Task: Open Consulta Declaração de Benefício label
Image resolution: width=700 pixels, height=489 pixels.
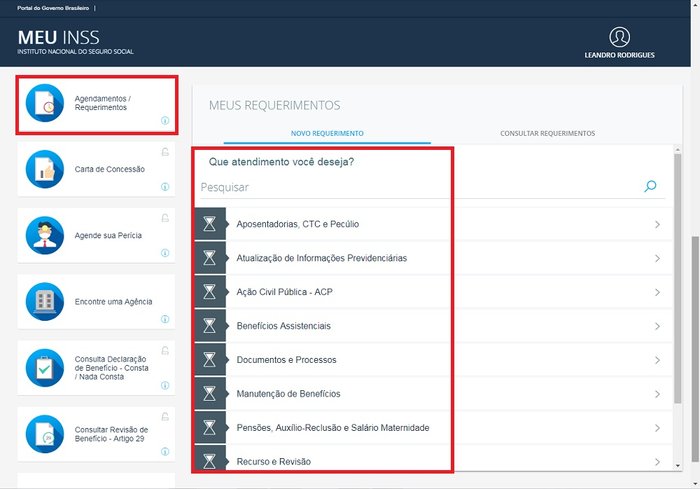Action: point(112,368)
